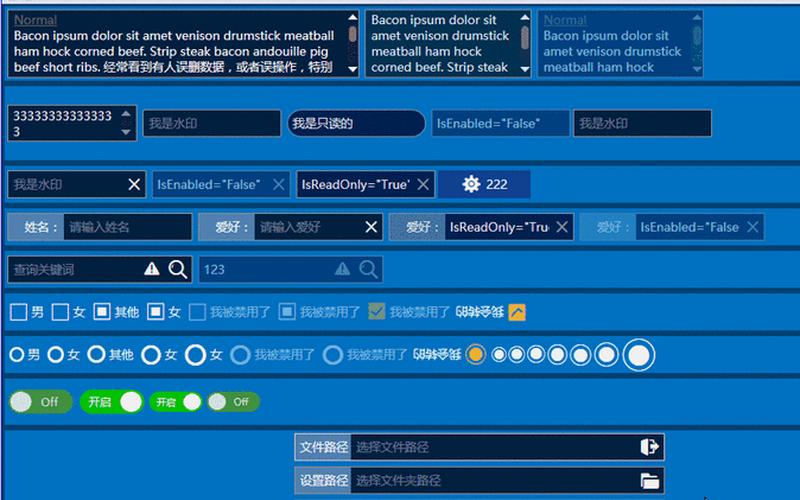This screenshot has width=800, height=500.
Task: Click the scrollbar thumb in the middle textbox
Action: click(524, 38)
